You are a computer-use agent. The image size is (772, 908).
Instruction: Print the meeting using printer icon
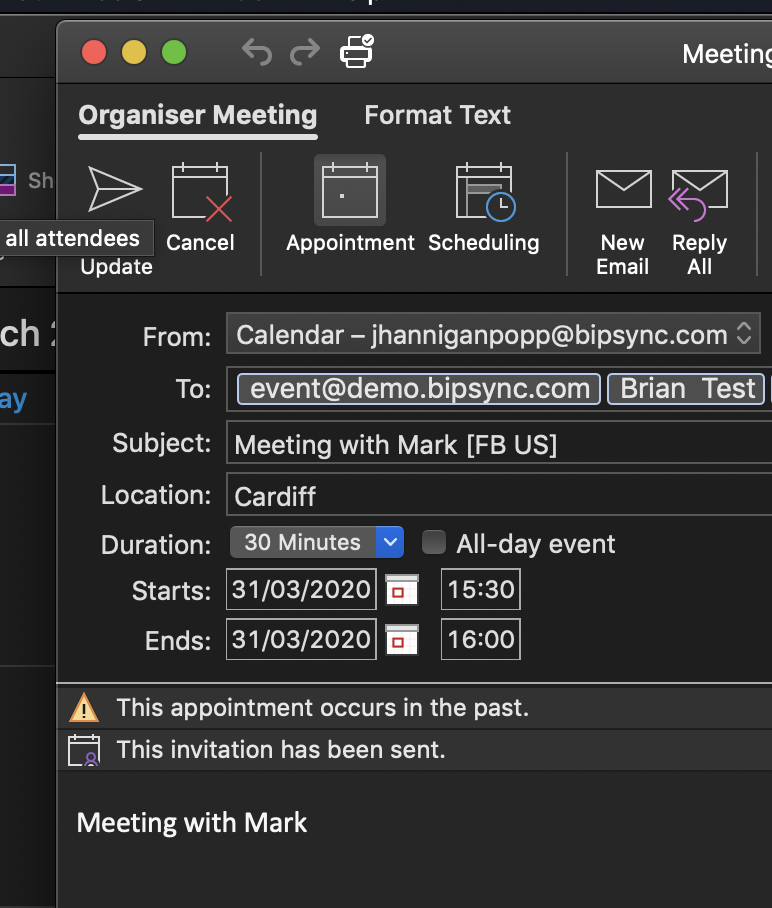pos(356,51)
